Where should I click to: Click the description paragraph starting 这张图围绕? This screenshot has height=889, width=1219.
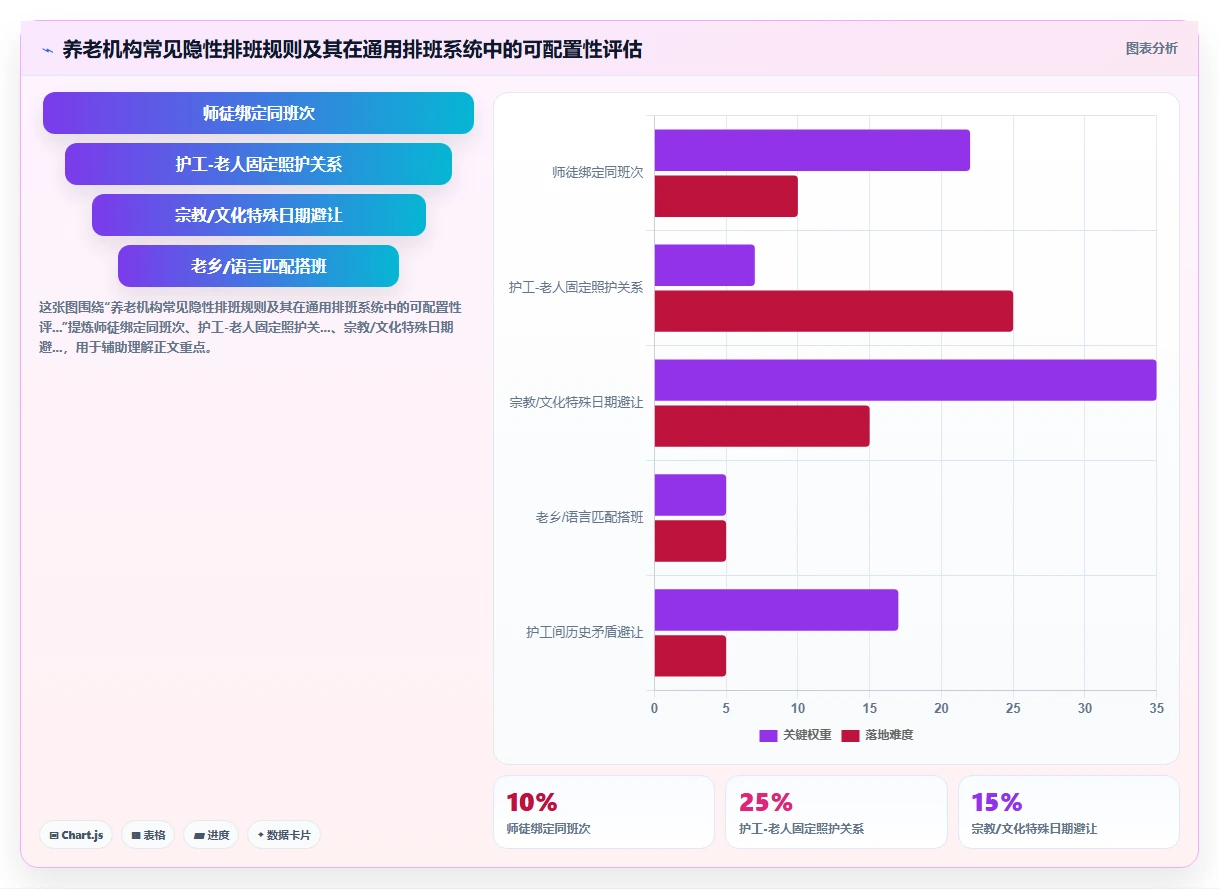pyautogui.click(x=250, y=327)
